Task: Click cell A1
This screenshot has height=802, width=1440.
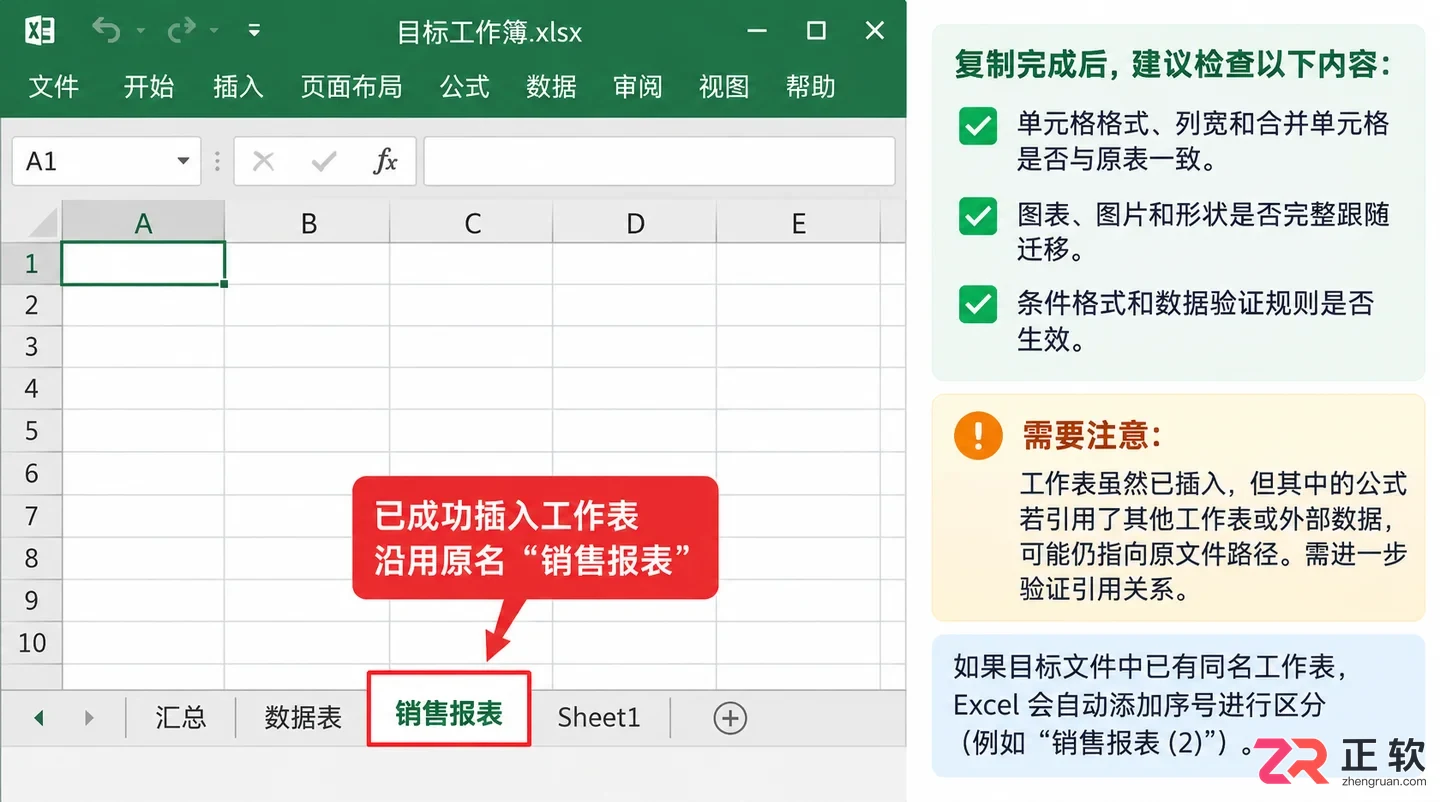Action: [143, 264]
